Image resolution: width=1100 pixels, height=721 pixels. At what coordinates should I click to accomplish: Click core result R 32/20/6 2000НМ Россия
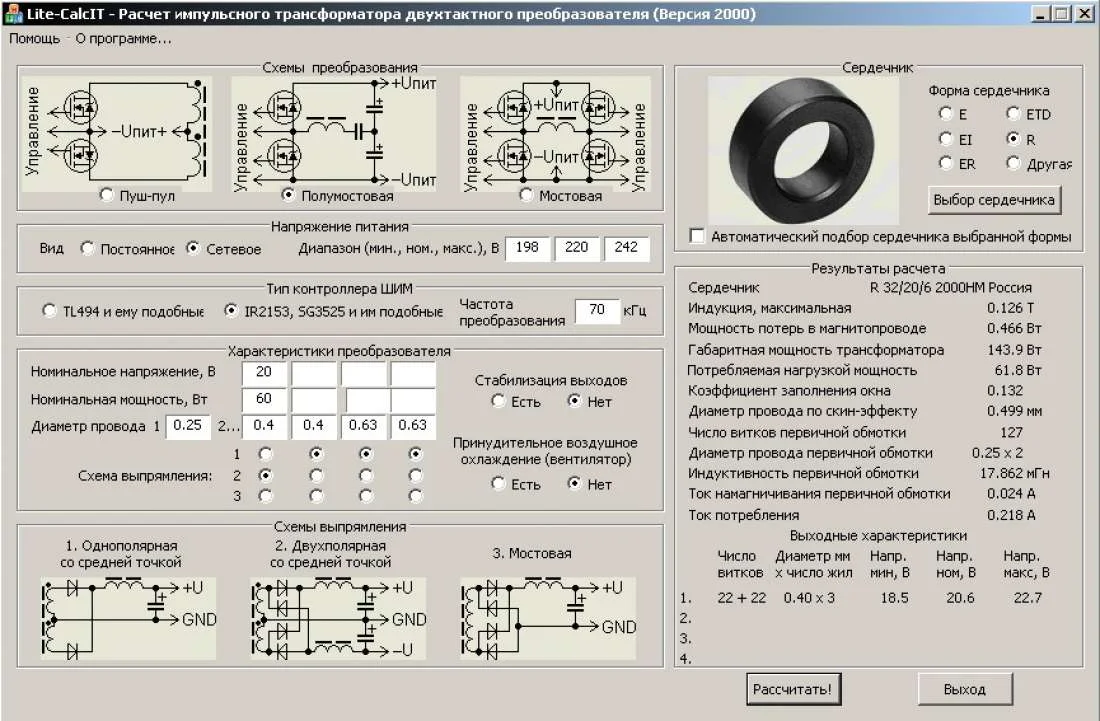pos(951,288)
